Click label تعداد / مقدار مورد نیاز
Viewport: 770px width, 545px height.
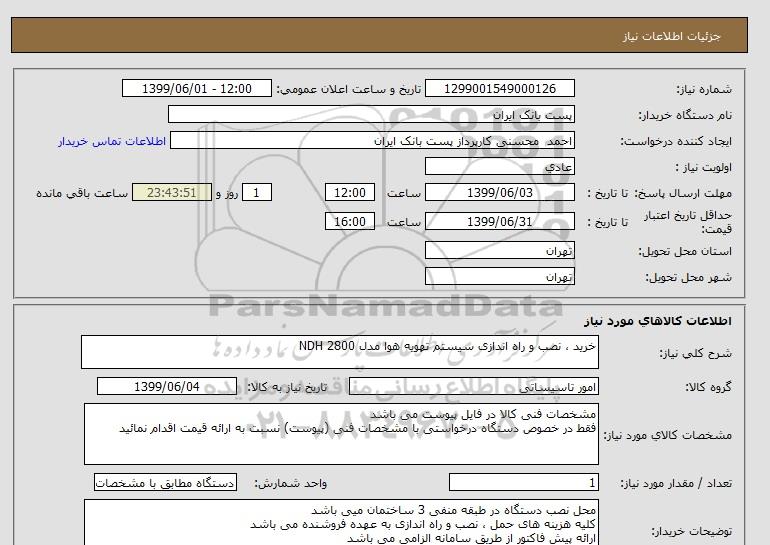[x=676, y=484]
